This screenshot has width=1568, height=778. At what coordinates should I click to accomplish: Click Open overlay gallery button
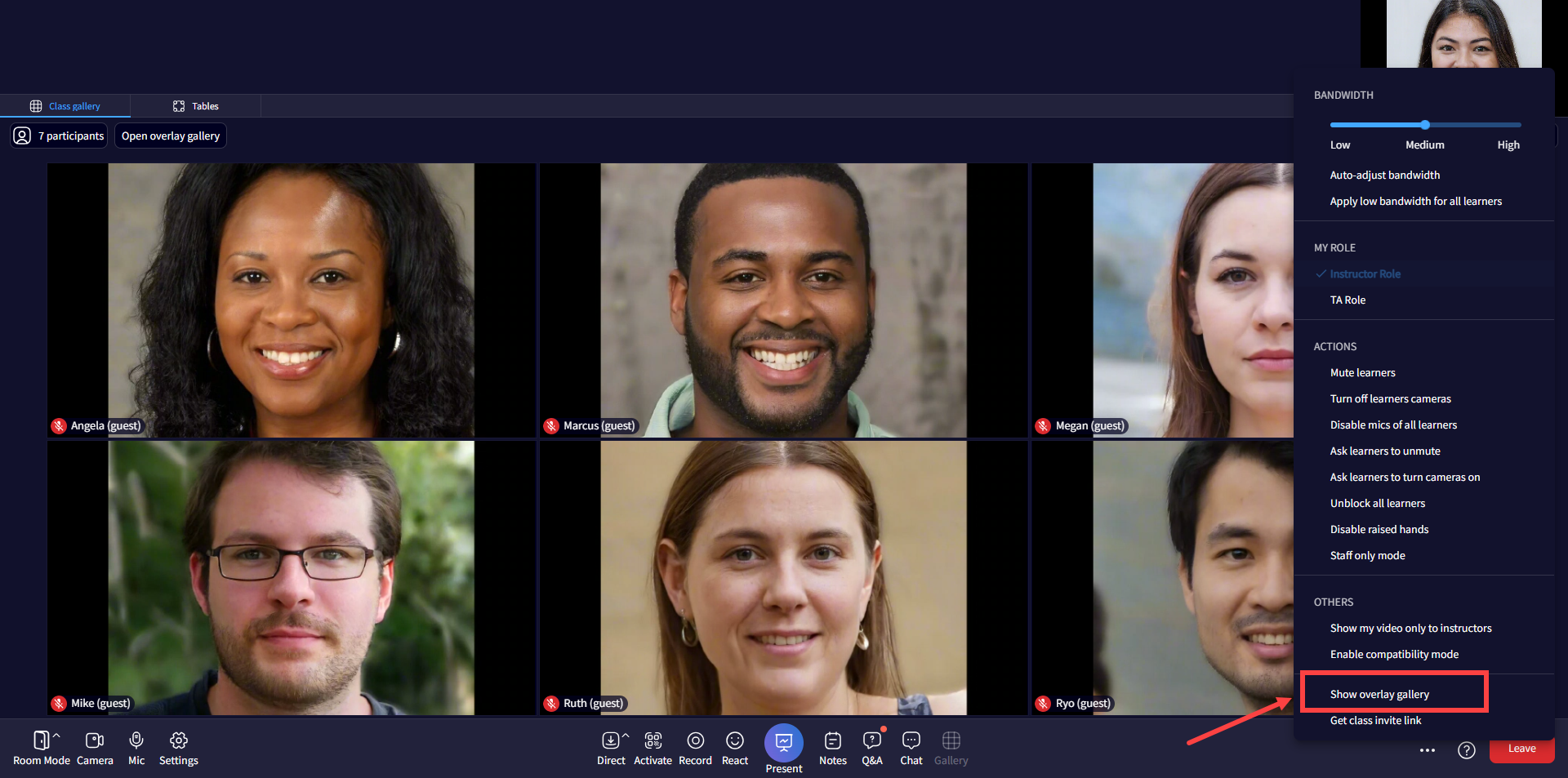point(171,136)
